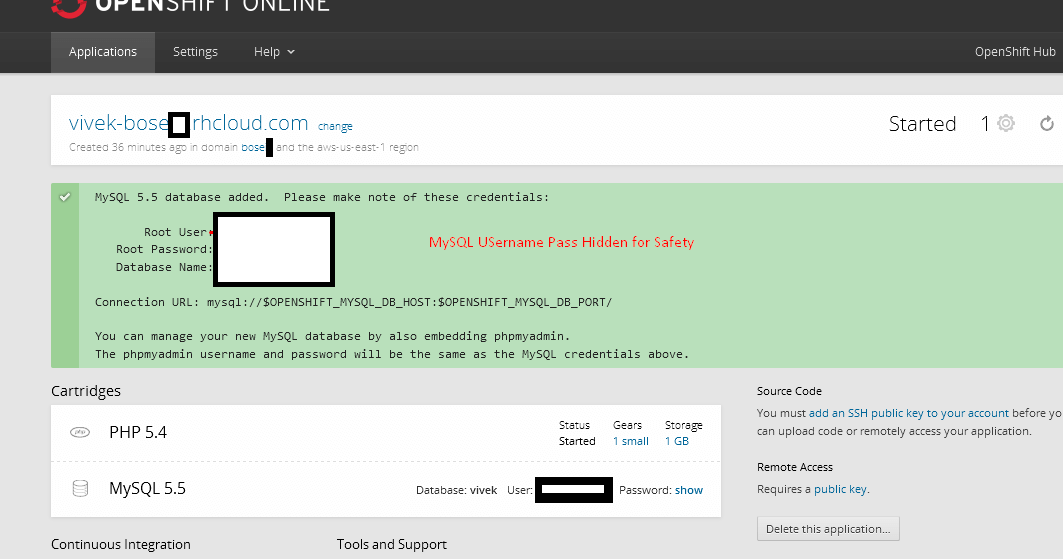Click the Database Name label
This screenshot has height=559, width=1063.
point(164,267)
